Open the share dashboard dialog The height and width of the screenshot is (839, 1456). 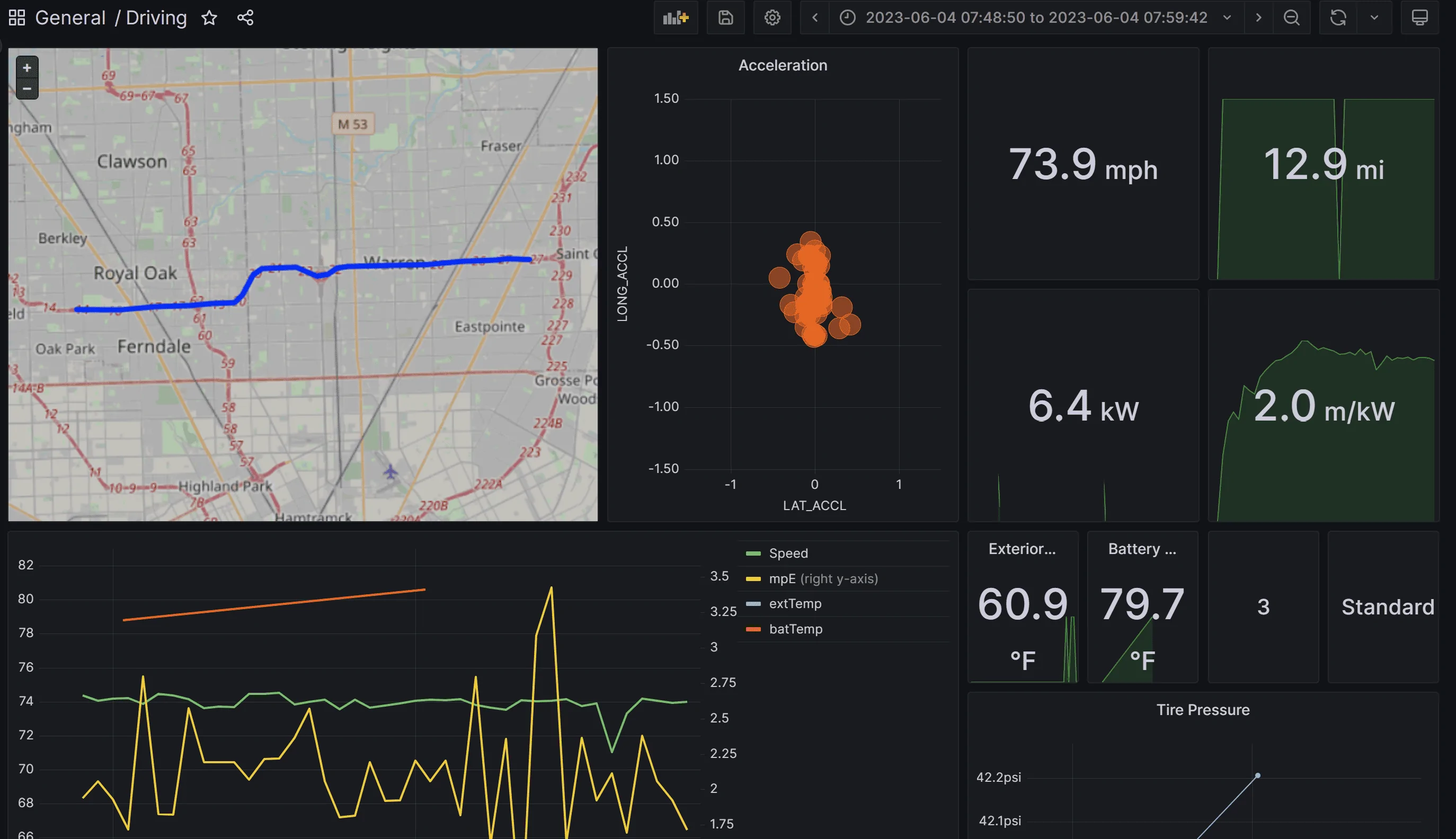click(x=245, y=18)
